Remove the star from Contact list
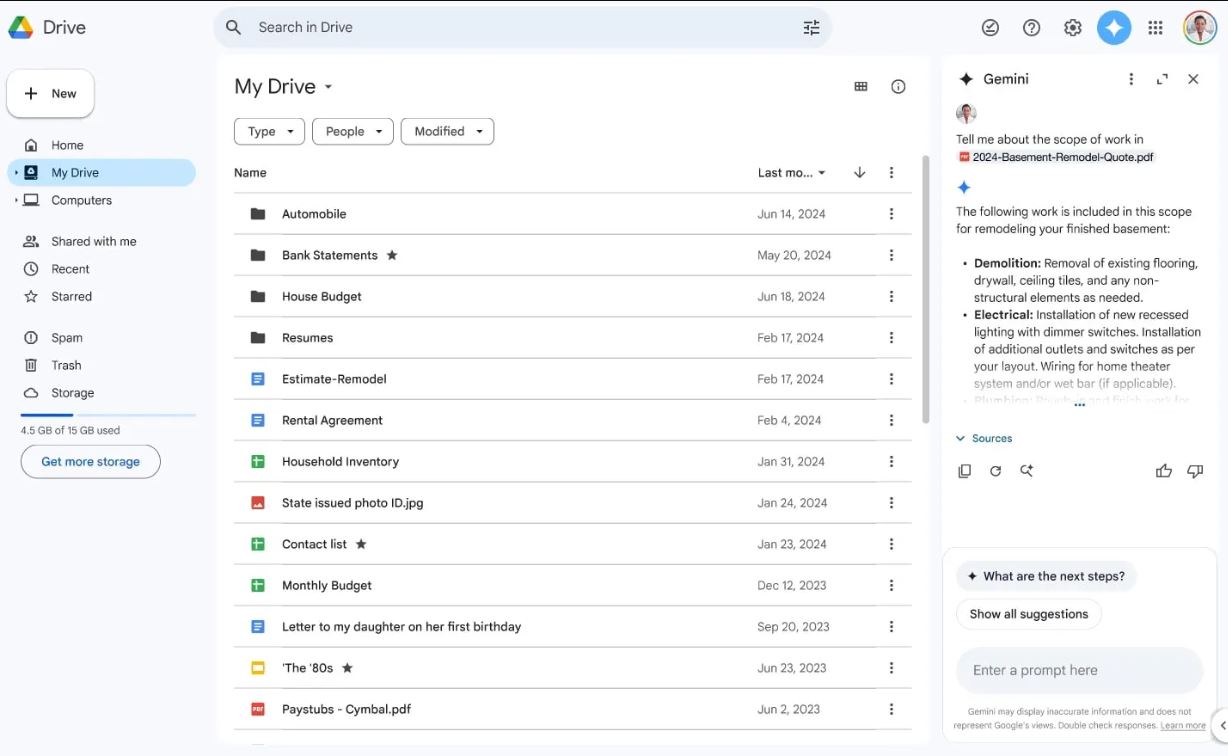1228x756 pixels. (x=360, y=544)
